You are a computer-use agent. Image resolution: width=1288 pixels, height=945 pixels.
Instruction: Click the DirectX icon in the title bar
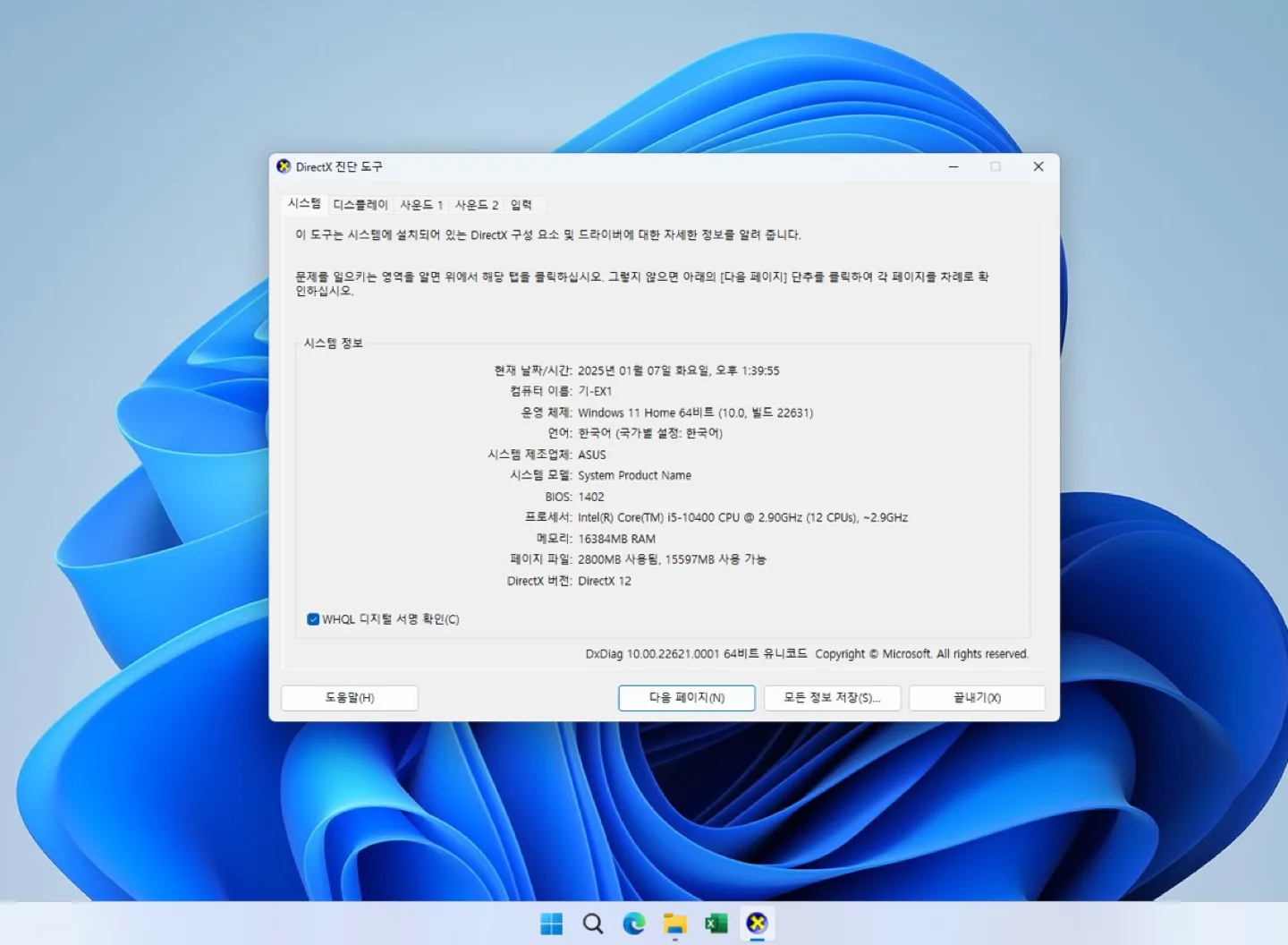pyautogui.click(x=284, y=166)
